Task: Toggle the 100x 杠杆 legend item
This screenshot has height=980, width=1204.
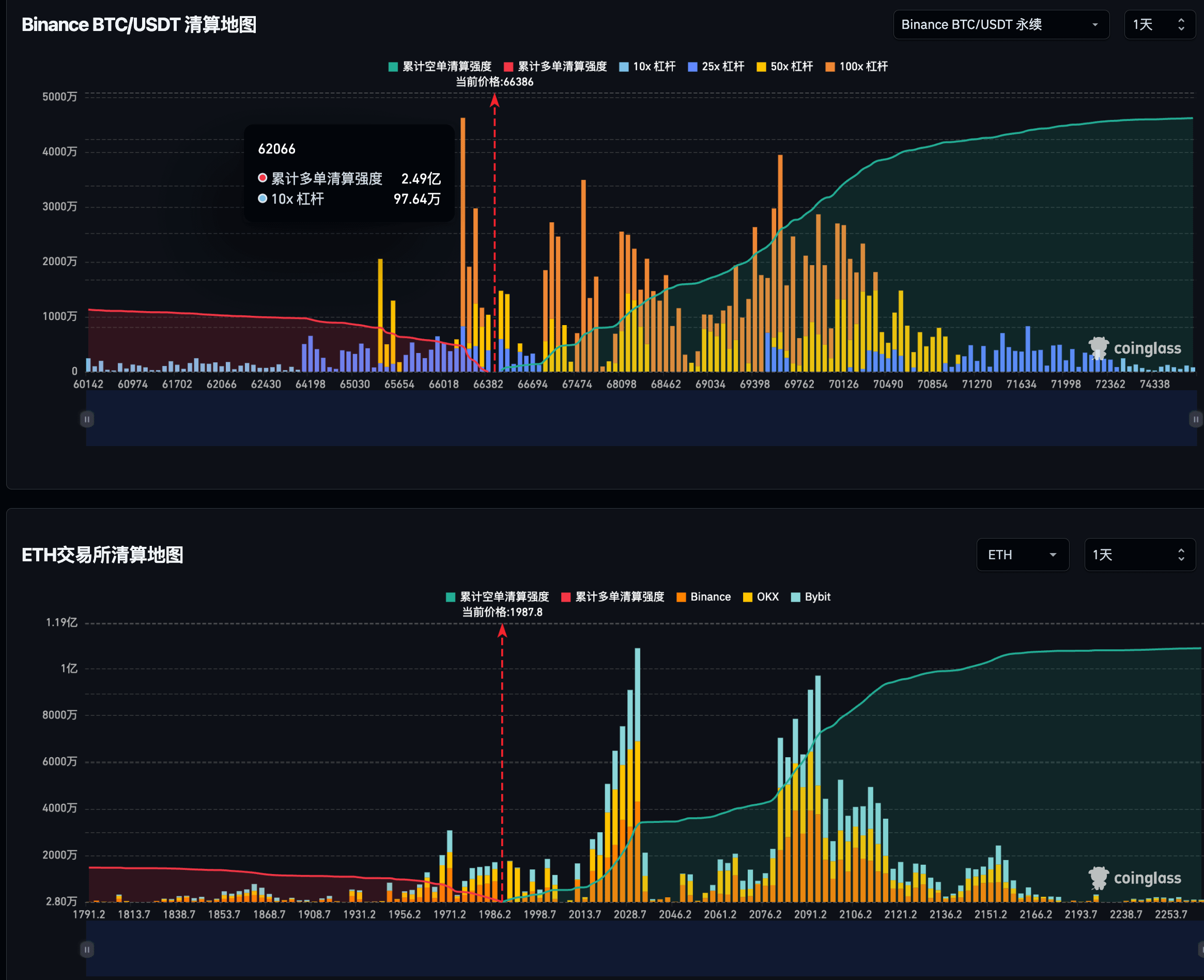Action: coord(856,67)
